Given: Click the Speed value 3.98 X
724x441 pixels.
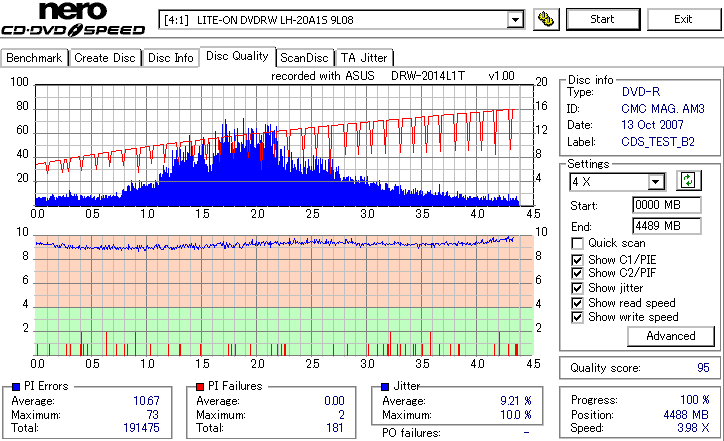Looking at the screenshot, I should (x=693, y=428).
